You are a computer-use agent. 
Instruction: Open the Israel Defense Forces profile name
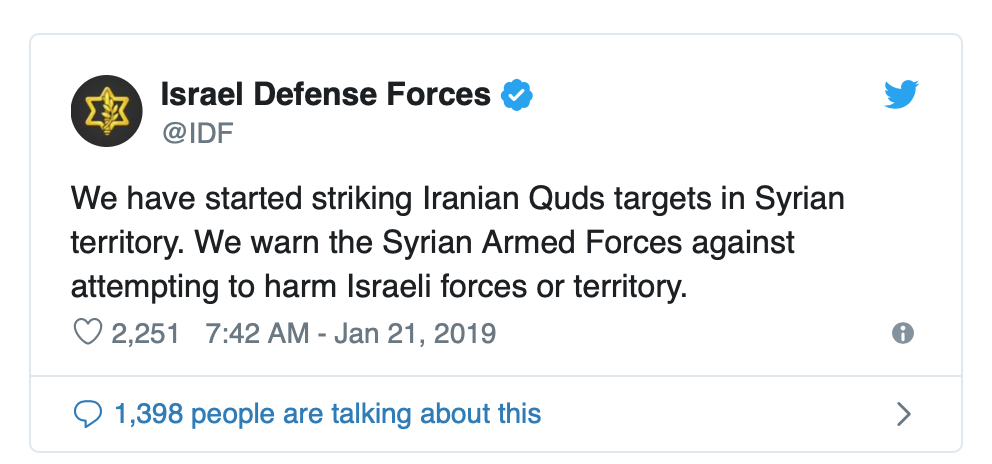click(x=325, y=95)
